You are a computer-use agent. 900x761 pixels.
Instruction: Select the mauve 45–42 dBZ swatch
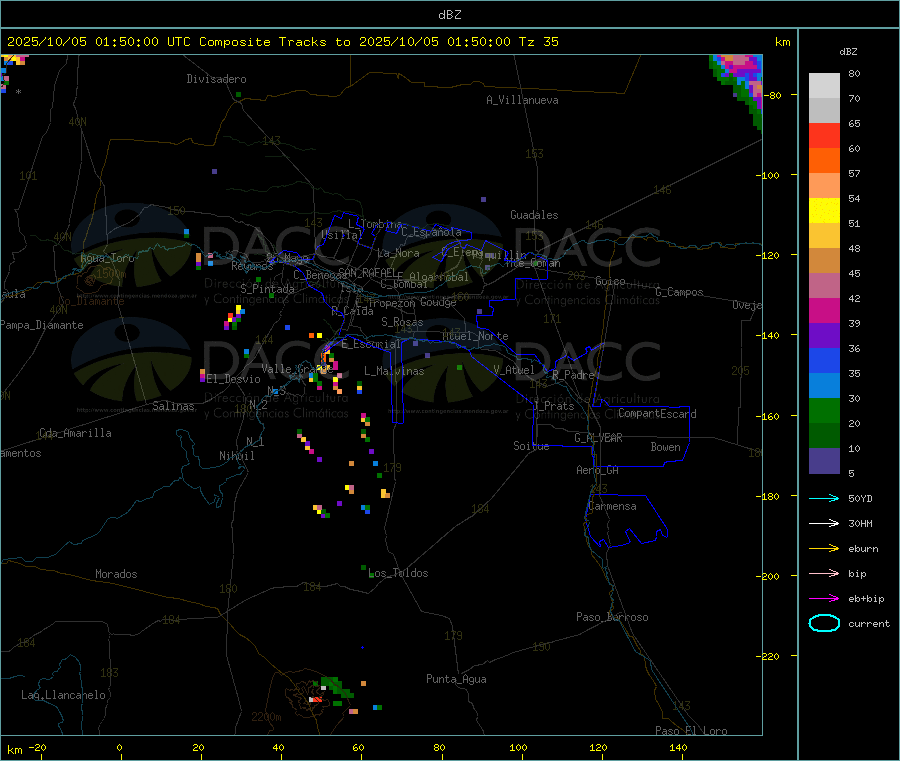tap(824, 286)
